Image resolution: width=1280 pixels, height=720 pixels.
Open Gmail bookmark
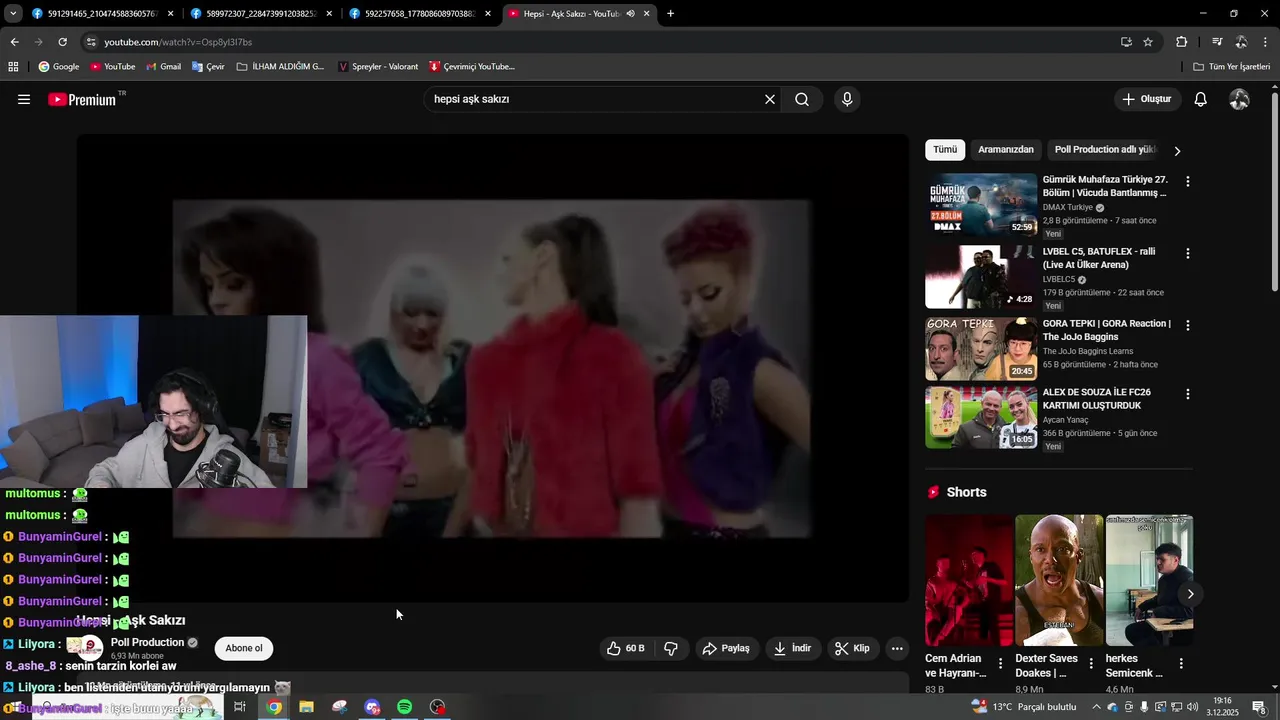point(163,66)
